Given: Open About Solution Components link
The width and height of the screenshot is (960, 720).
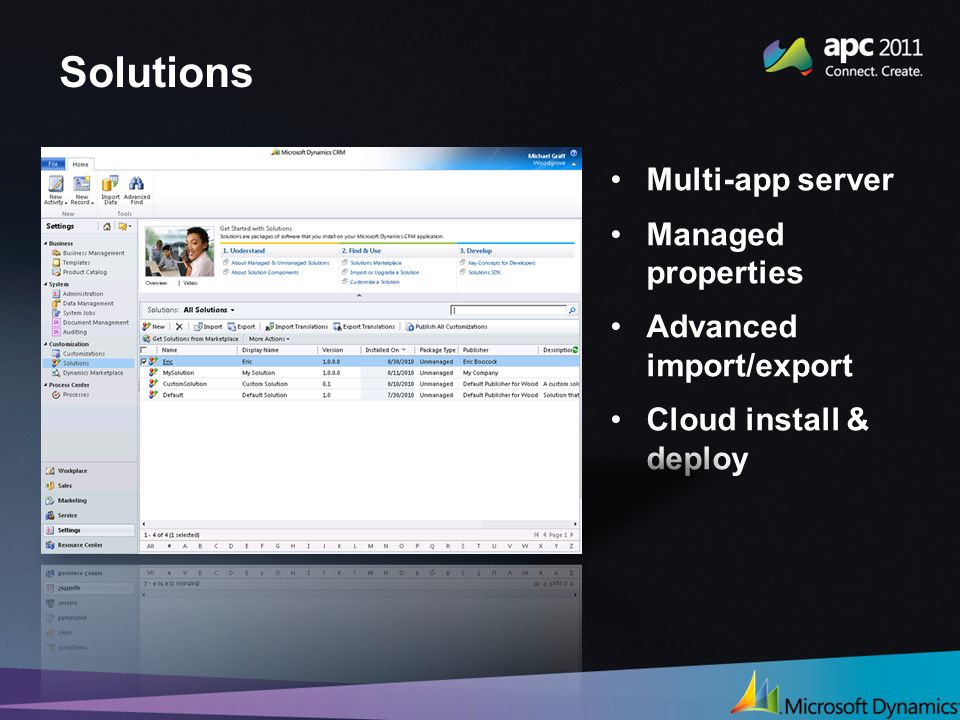Looking at the screenshot, I should [x=264, y=272].
